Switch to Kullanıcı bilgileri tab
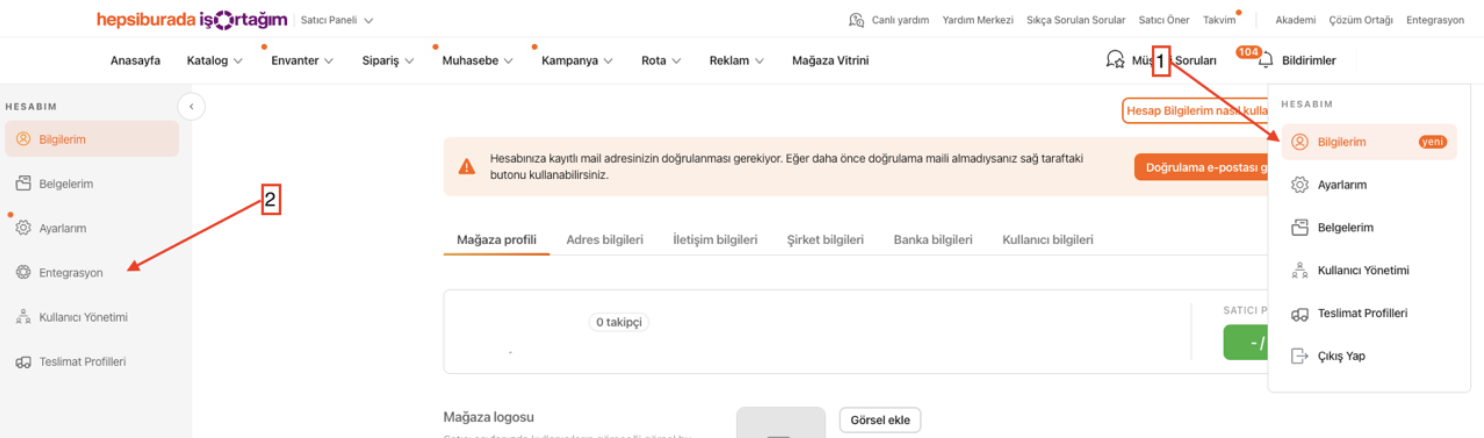The height and width of the screenshot is (438, 1484). coord(1048,240)
